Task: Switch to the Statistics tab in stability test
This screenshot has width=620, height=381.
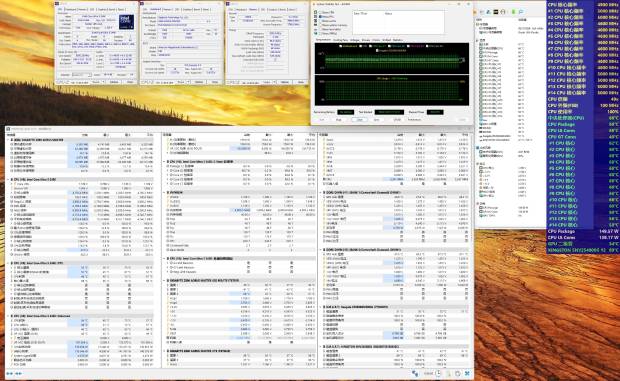Action: (398, 40)
